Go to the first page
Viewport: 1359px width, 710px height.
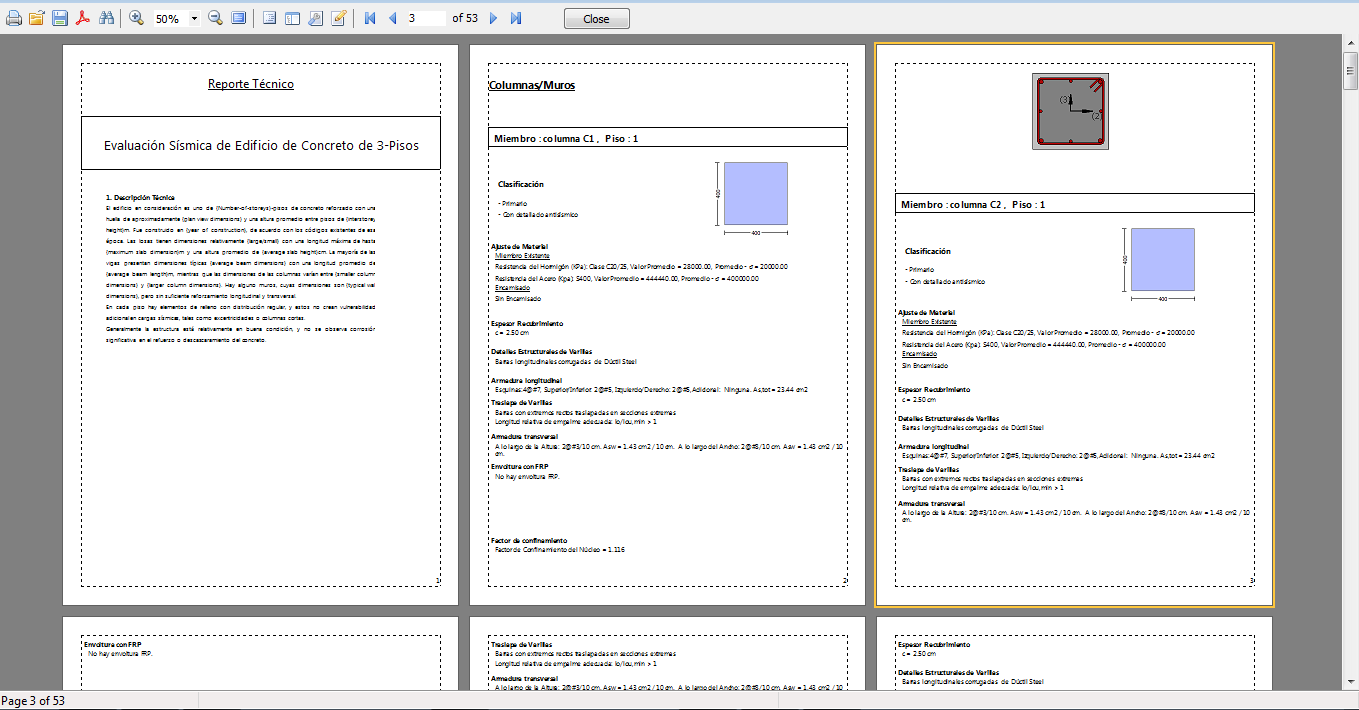click(x=370, y=18)
